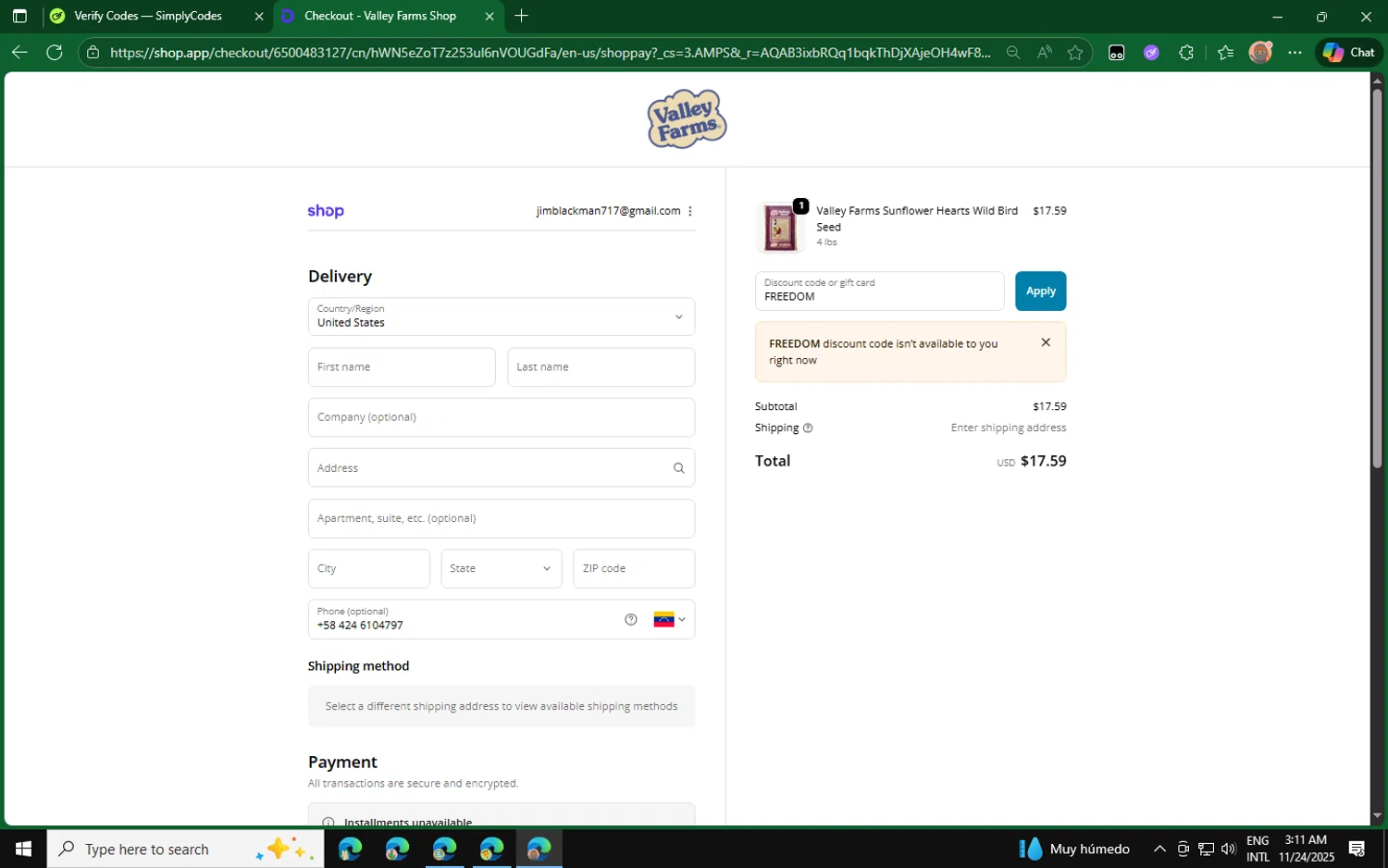Open the phone country flag dropdown
Image resolution: width=1388 pixels, height=868 pixels.
coord(670,620)
